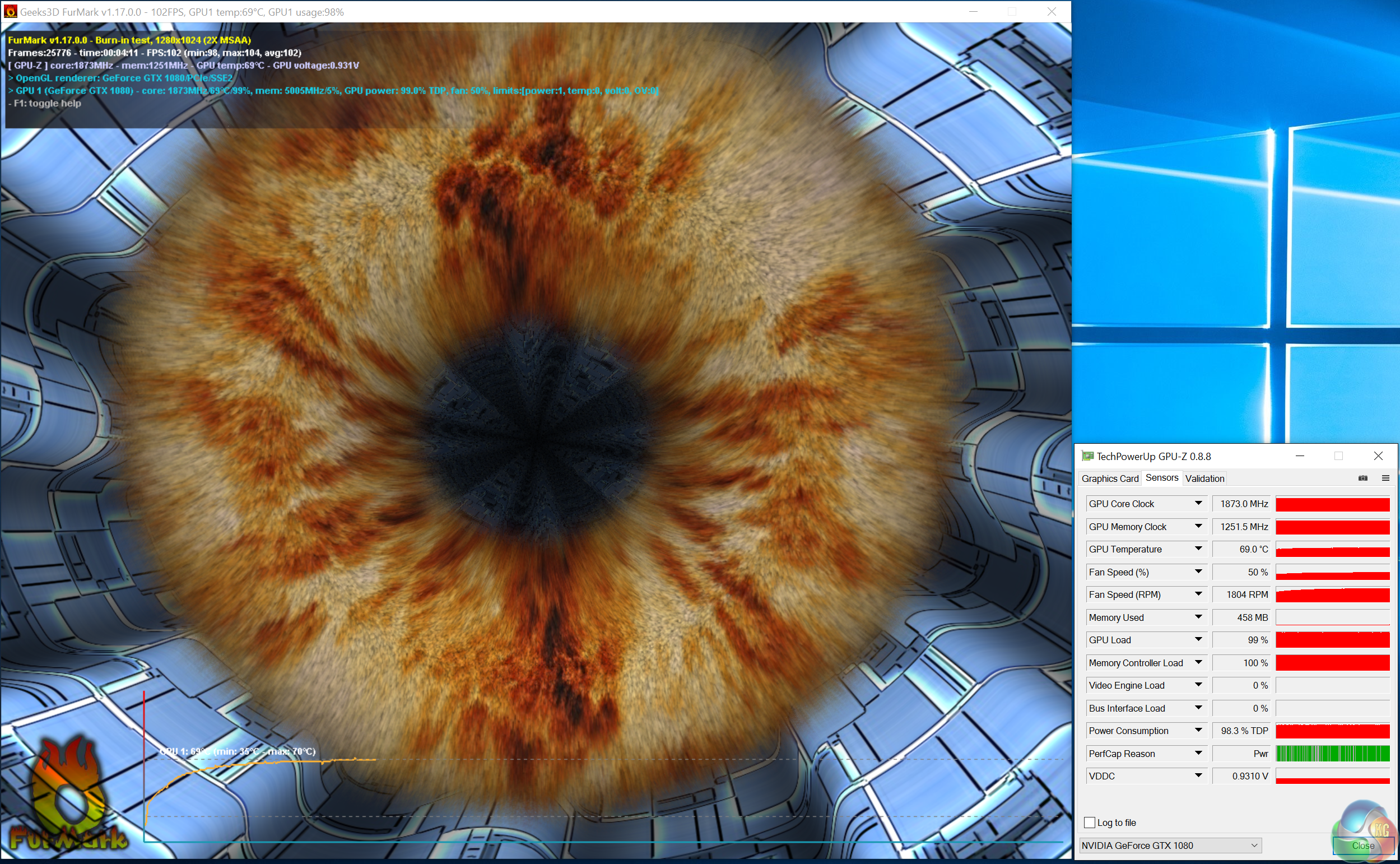Click the GPU-Z screenshot camera icon
Screen dimensions: 1400x864
click(1362, 479)
